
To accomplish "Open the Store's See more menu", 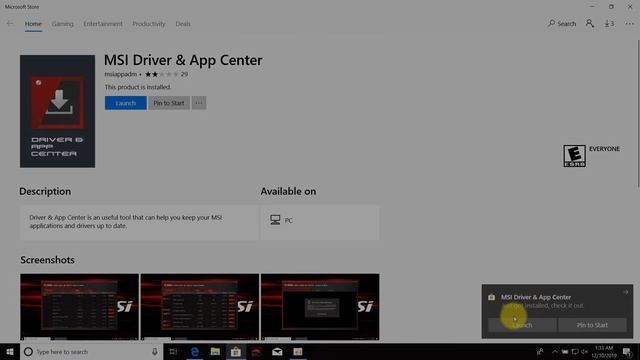I will [629, 24].
